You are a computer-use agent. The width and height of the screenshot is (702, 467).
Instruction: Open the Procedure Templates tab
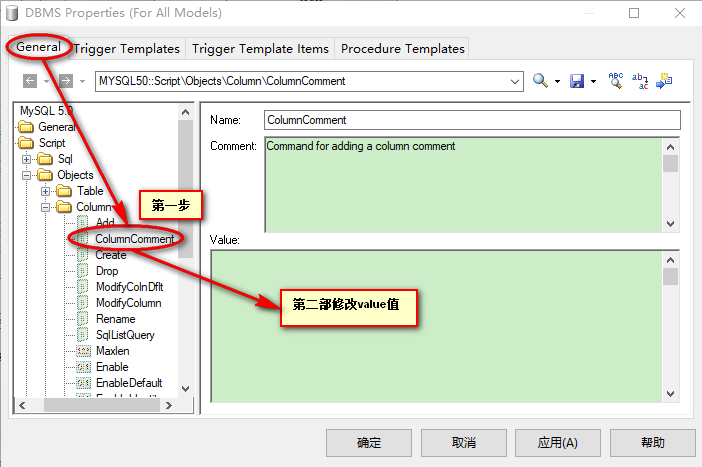402,48
